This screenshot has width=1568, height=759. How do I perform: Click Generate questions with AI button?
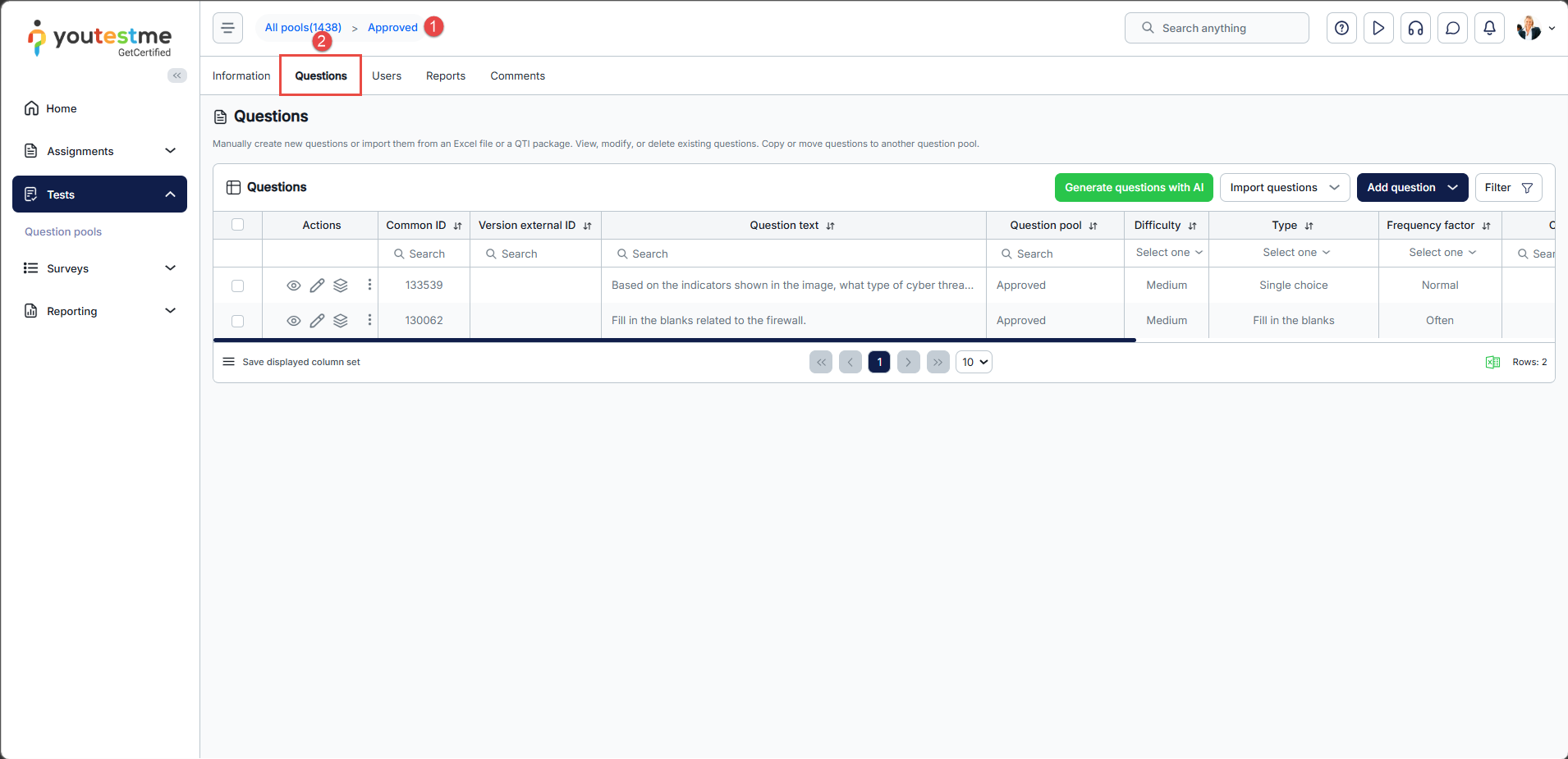1134,187
